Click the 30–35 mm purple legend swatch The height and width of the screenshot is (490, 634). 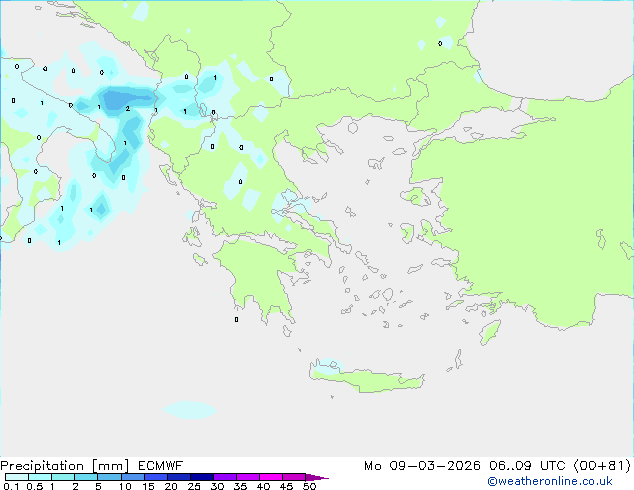[225, 477]
